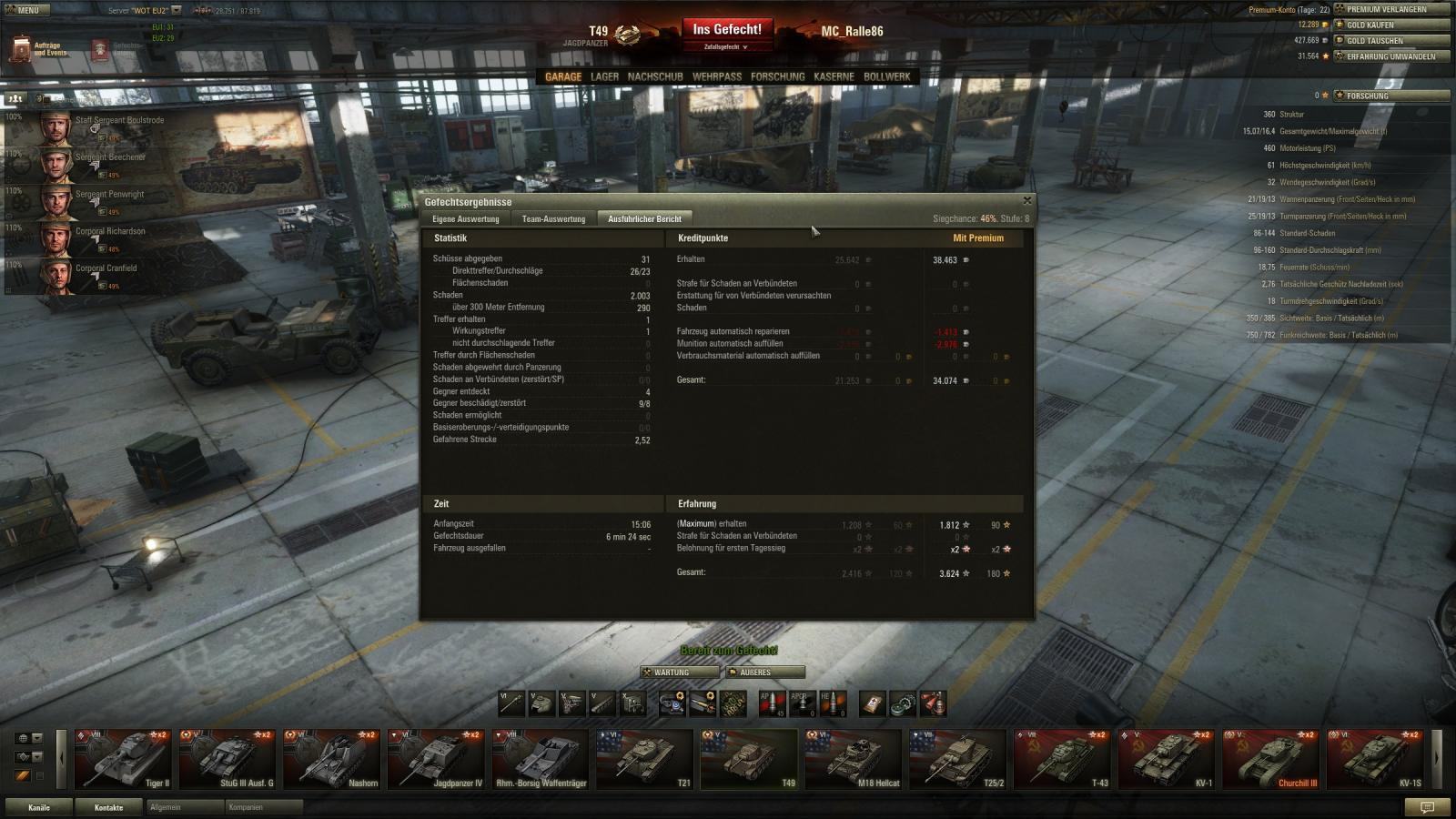Open the gun module slot
Image resolution: width=1456 pixels, height=819 pixels.
512,703
